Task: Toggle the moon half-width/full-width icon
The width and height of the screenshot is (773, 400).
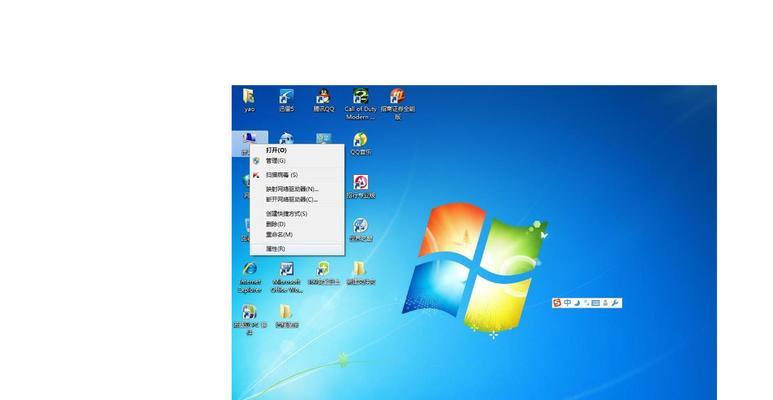Action: (577, 302)
